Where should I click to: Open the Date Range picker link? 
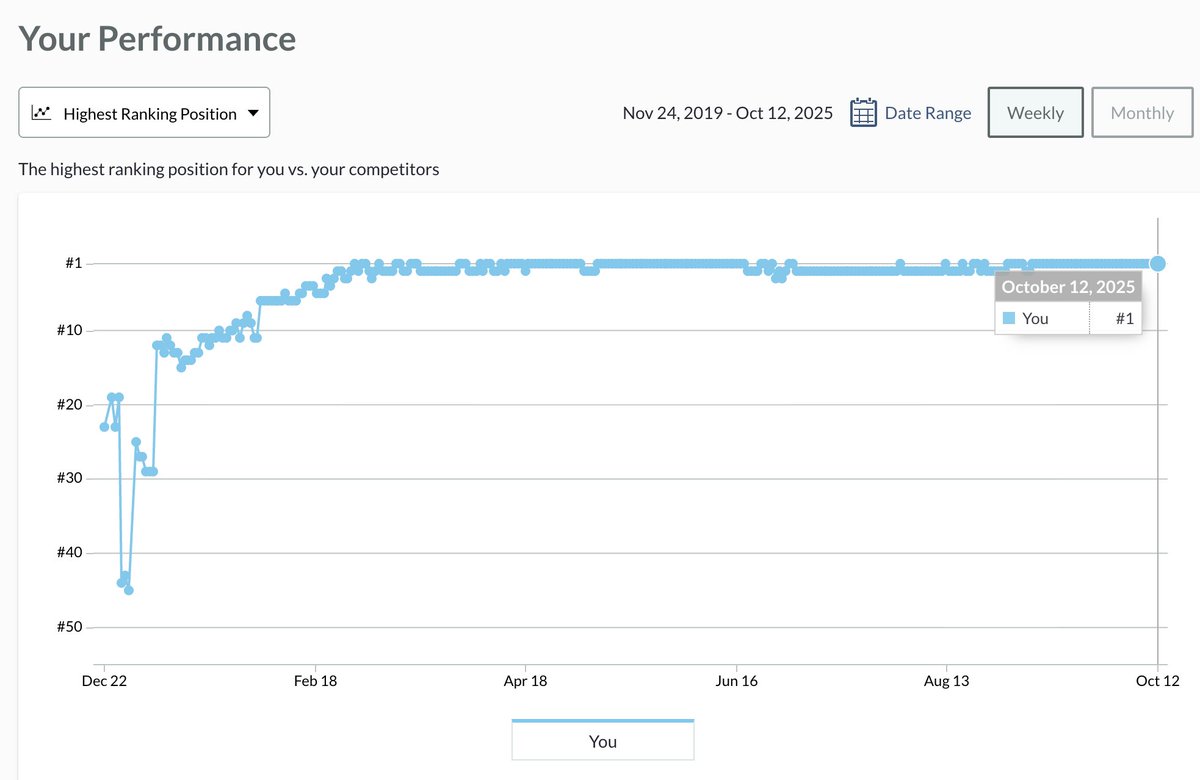(x=927, y=113)
